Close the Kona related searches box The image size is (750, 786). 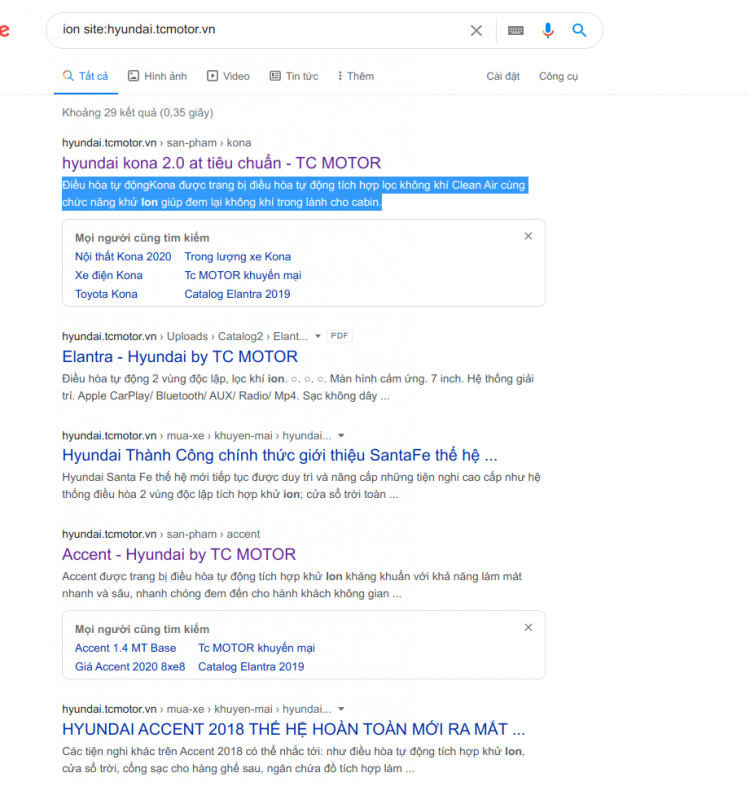point(528,236)
